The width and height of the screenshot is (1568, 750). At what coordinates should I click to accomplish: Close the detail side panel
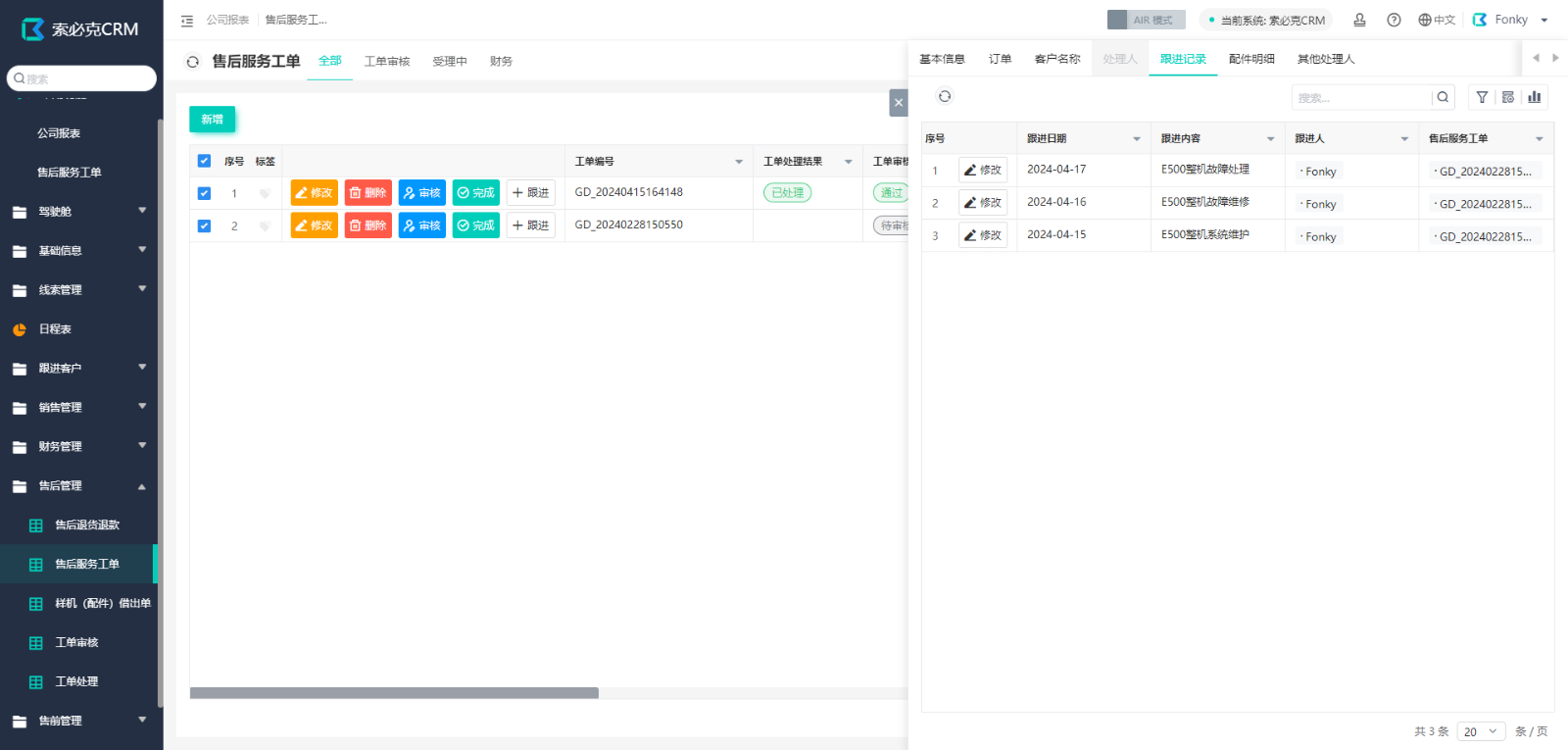click(x=899, y=102)
